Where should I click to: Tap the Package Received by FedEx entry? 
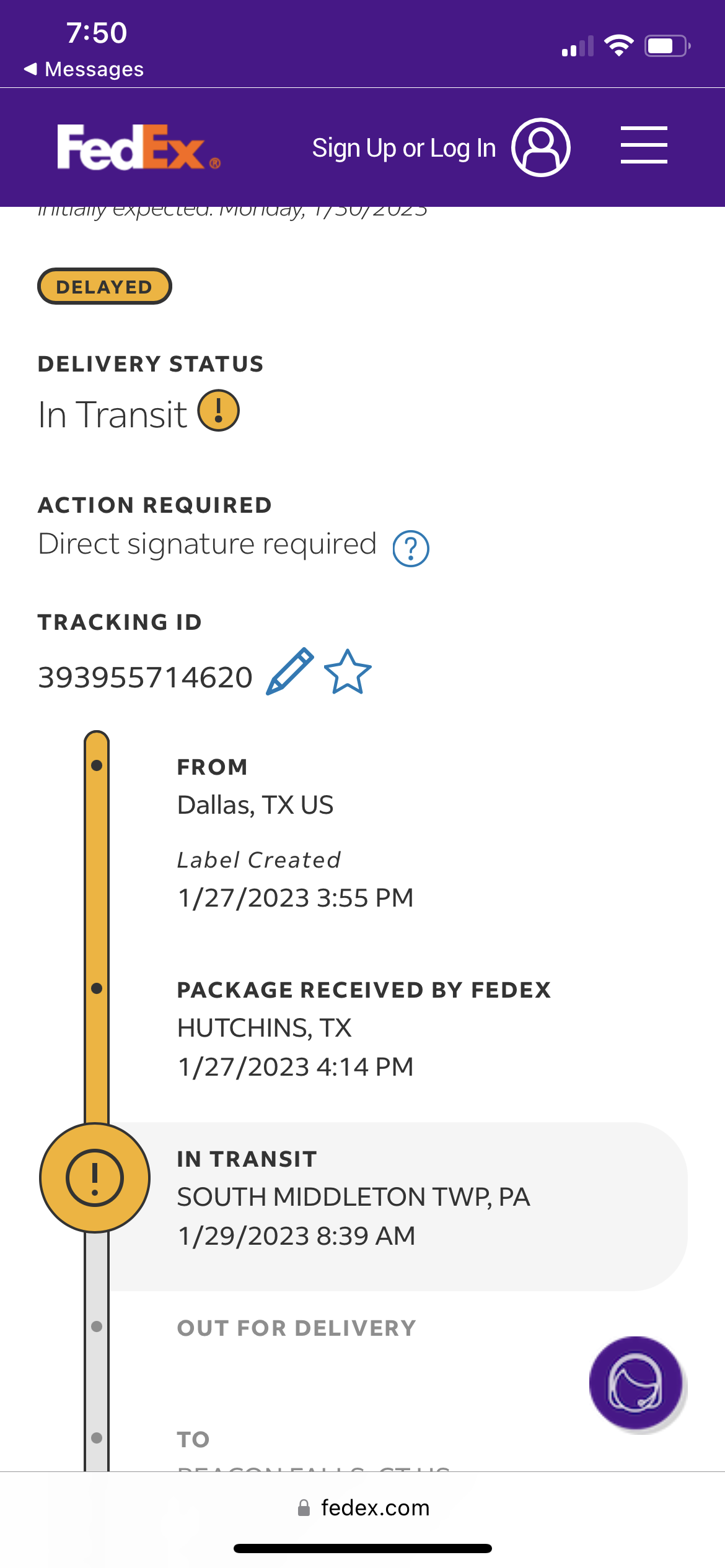(x=363, y=1027)
